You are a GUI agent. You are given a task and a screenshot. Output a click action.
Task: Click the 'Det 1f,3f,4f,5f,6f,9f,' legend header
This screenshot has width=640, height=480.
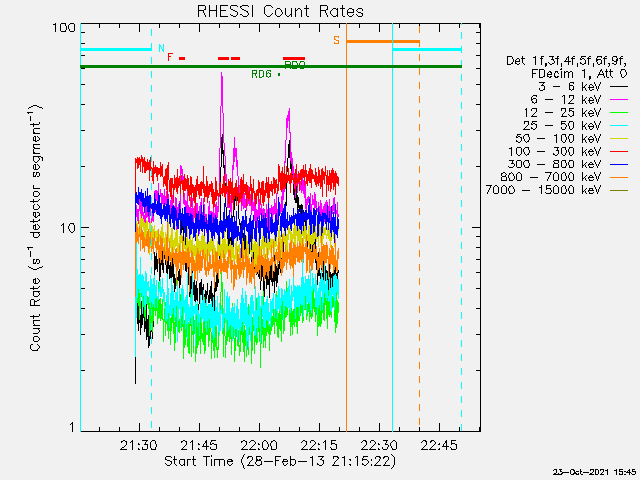pyautogui.click(x=566, y=61)
